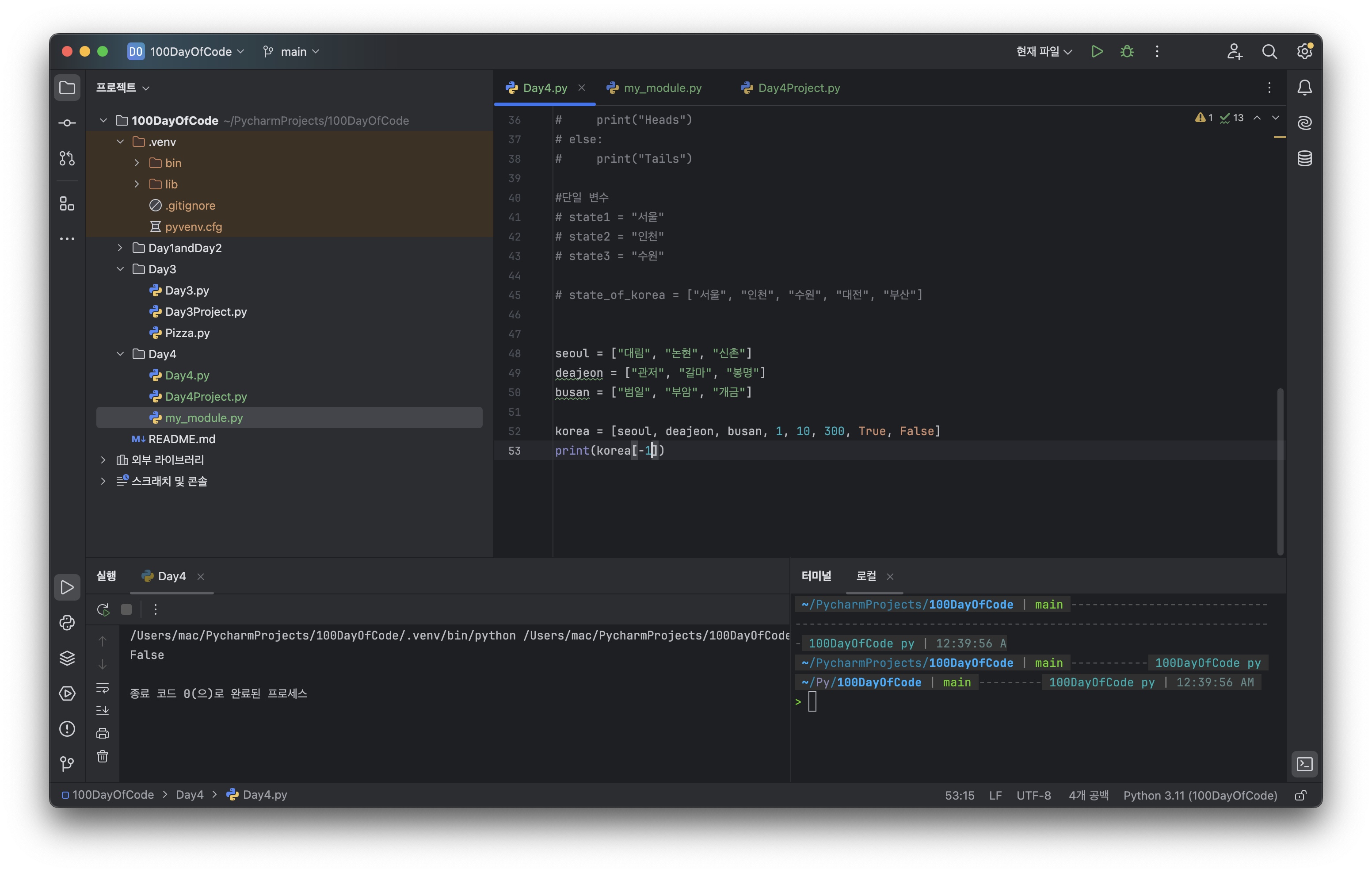Open the Notifications bell icon
Screen dimensions: 1372x873
(x=1304, y=88)
